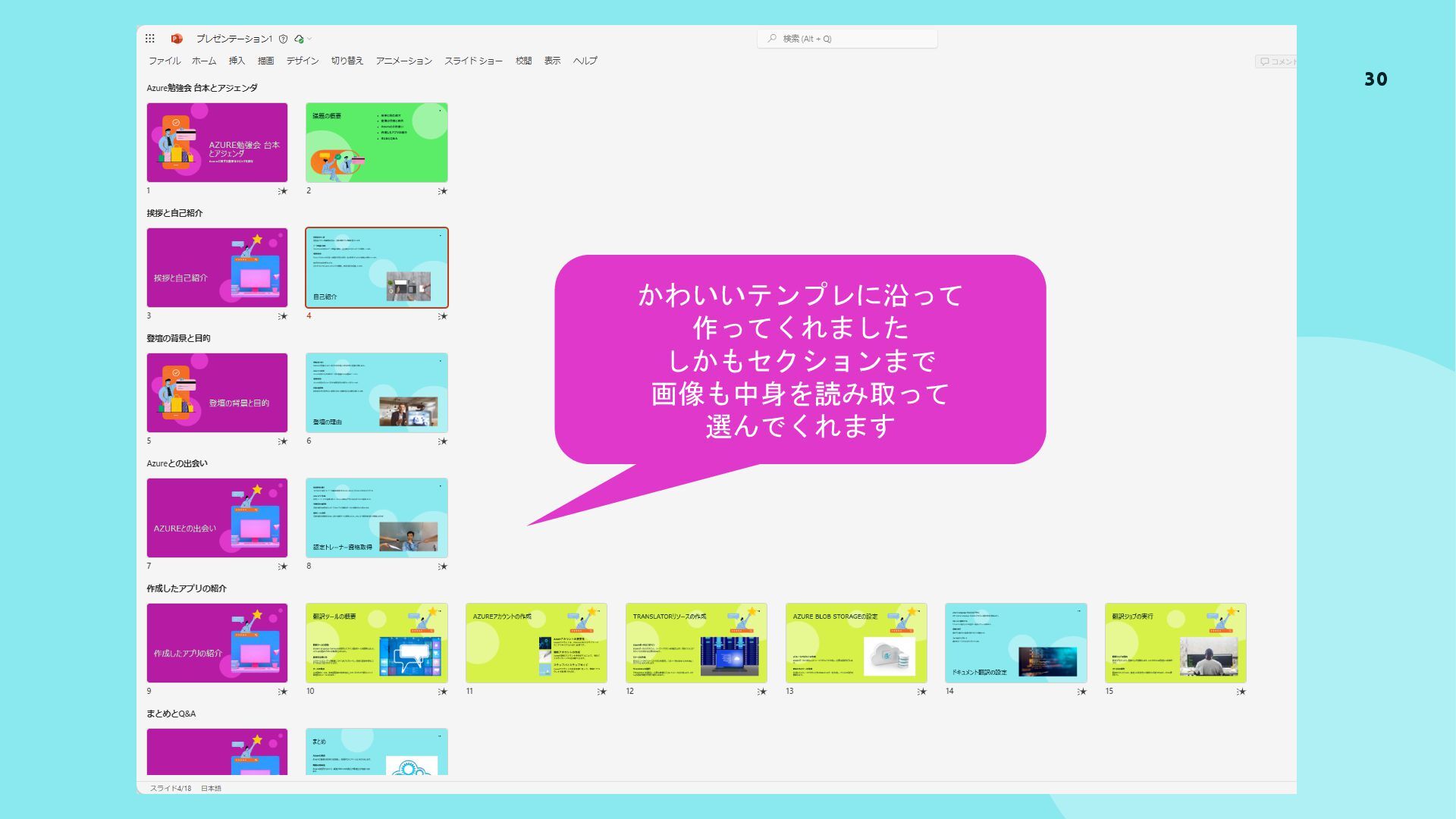Select slide 2 議題の概要 thumbnail
This screenshot has width=1456, height=819.
tap(376, 143)
